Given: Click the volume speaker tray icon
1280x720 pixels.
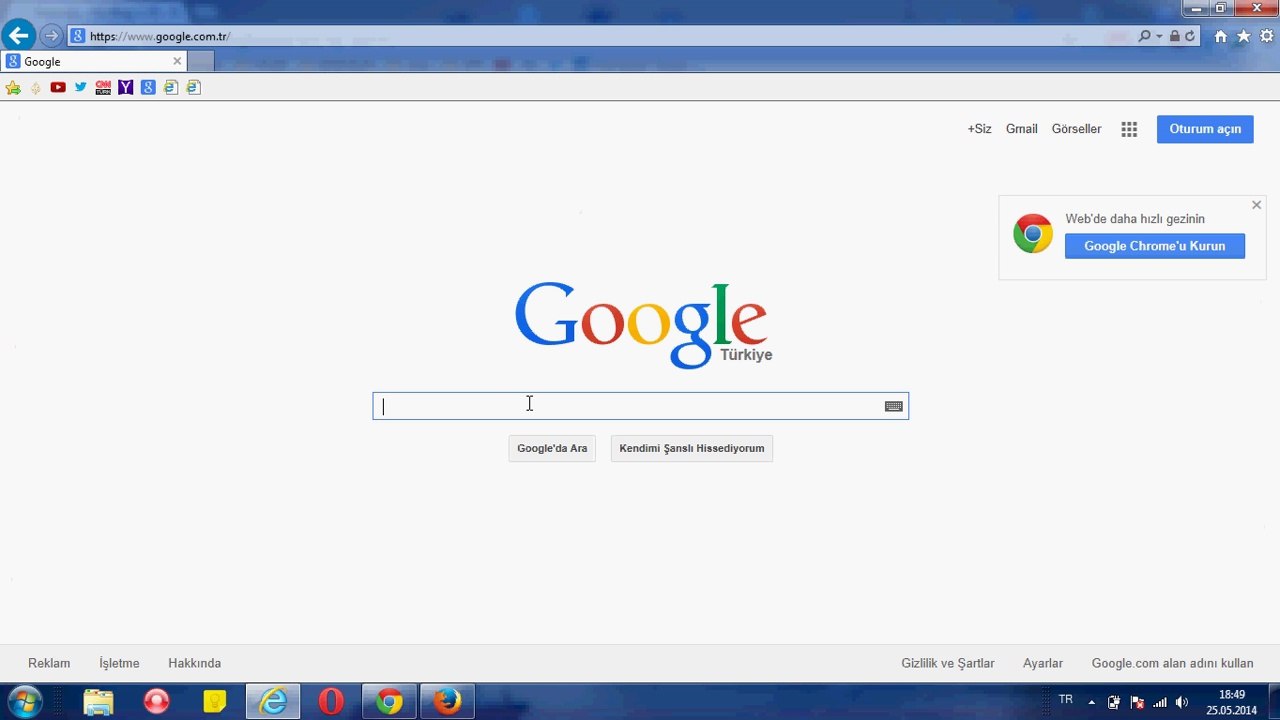Looking at the screenshot, I should (1182, 702).
